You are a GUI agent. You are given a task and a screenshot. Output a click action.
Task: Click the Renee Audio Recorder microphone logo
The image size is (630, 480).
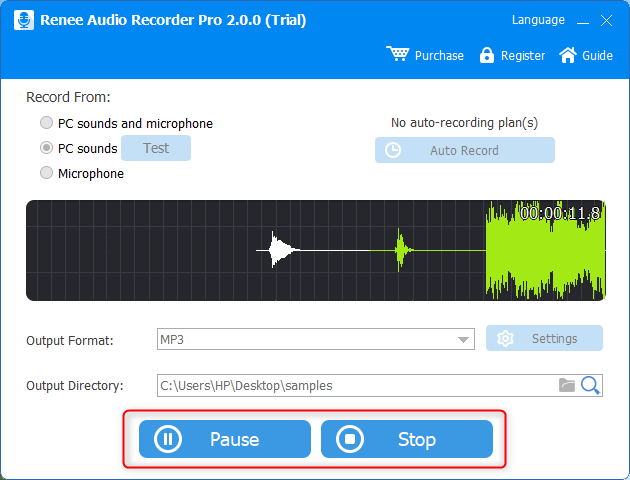[x=24, y=20]
